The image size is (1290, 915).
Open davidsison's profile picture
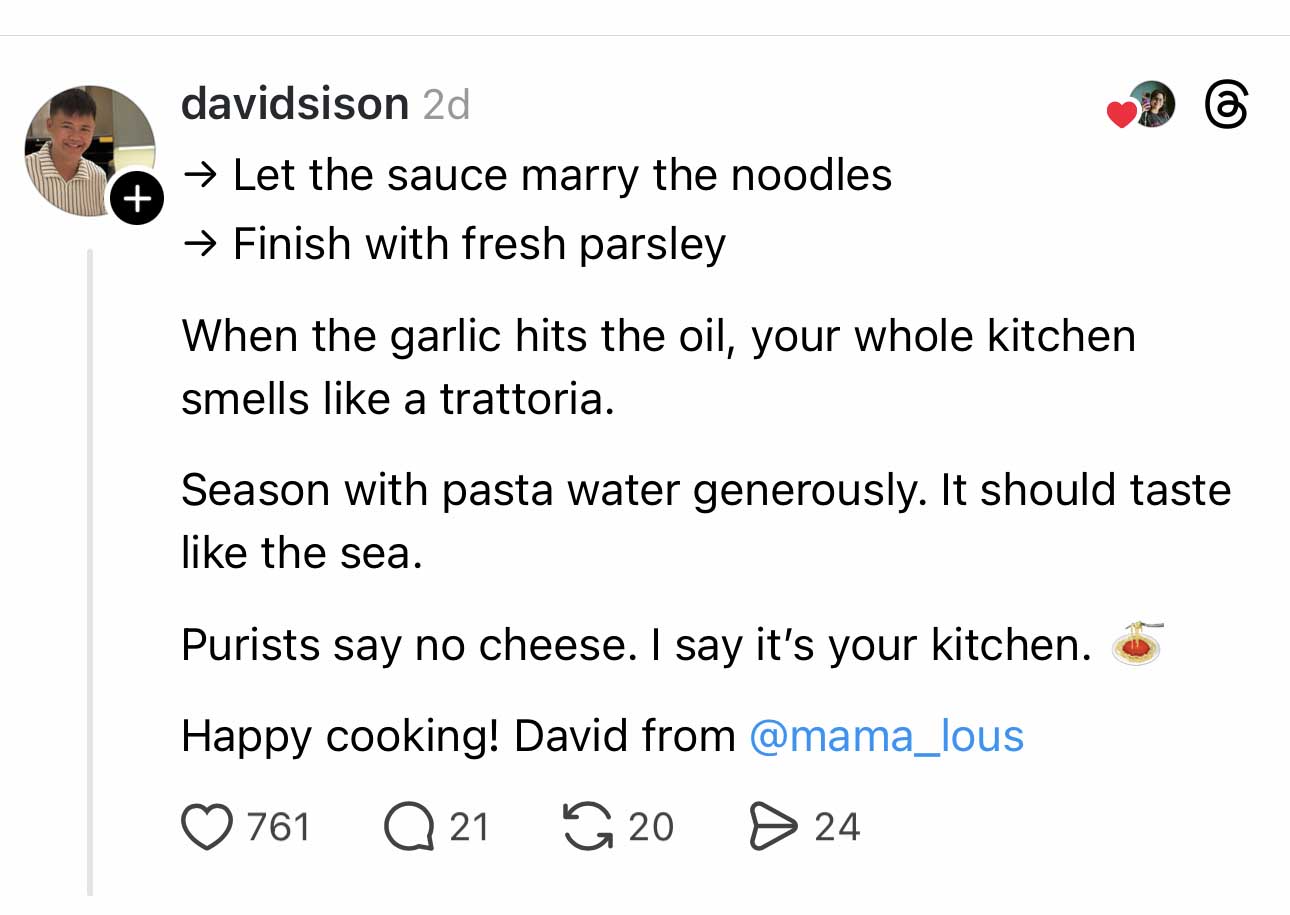pos(88,148)
